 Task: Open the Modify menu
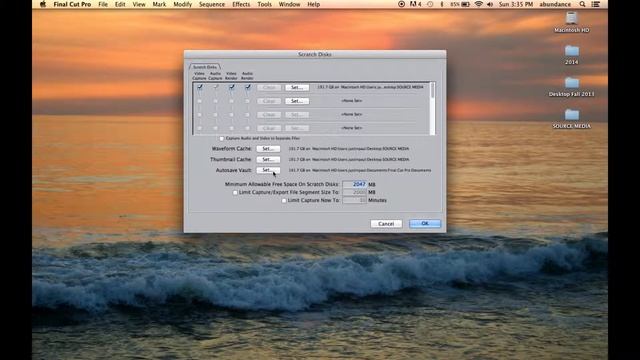pos(182,4)
